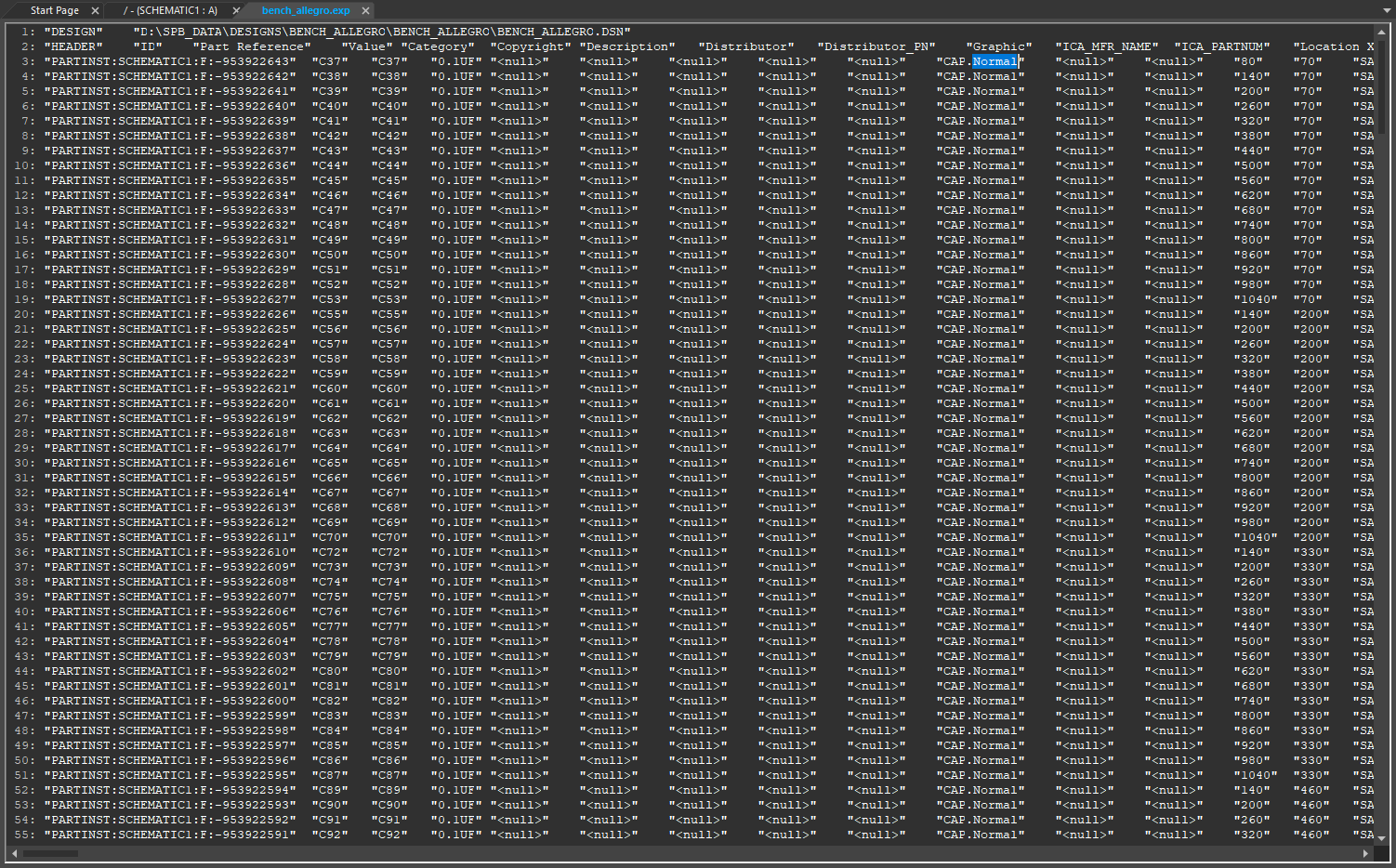Click the highlighted Normal text on line 3
This screenshot has height=868, width=1396.
[x=994, y=61]
